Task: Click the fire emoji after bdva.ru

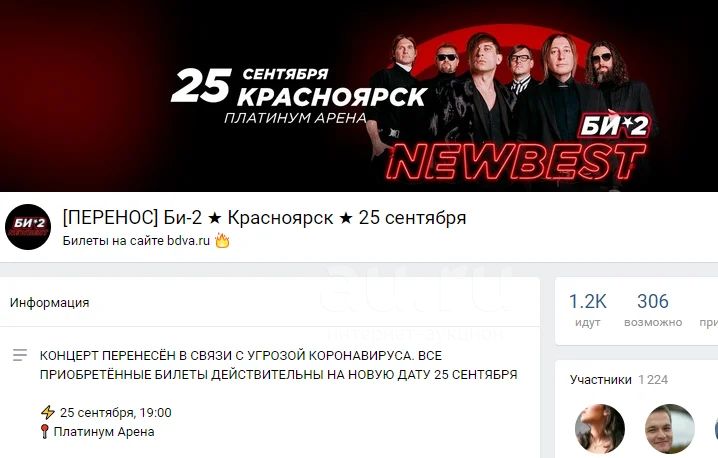Action: pyautogui.click(x=223, y=240)
